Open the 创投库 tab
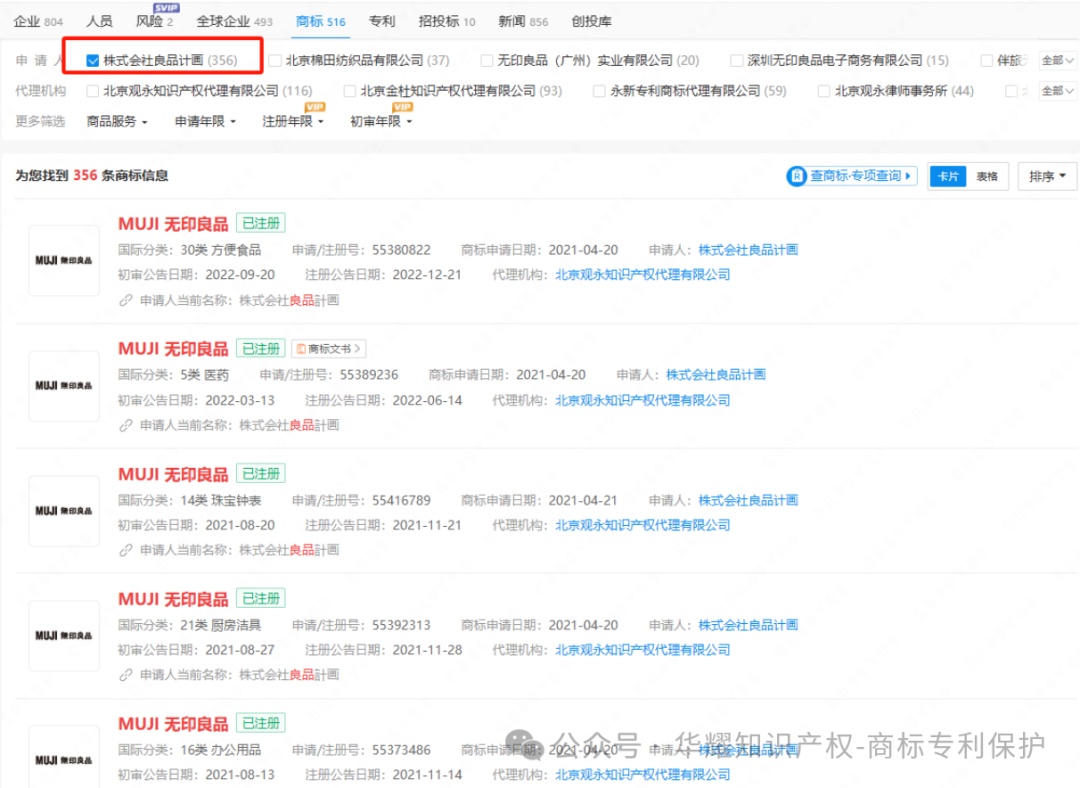1080x788 pixels. point(591,21)
